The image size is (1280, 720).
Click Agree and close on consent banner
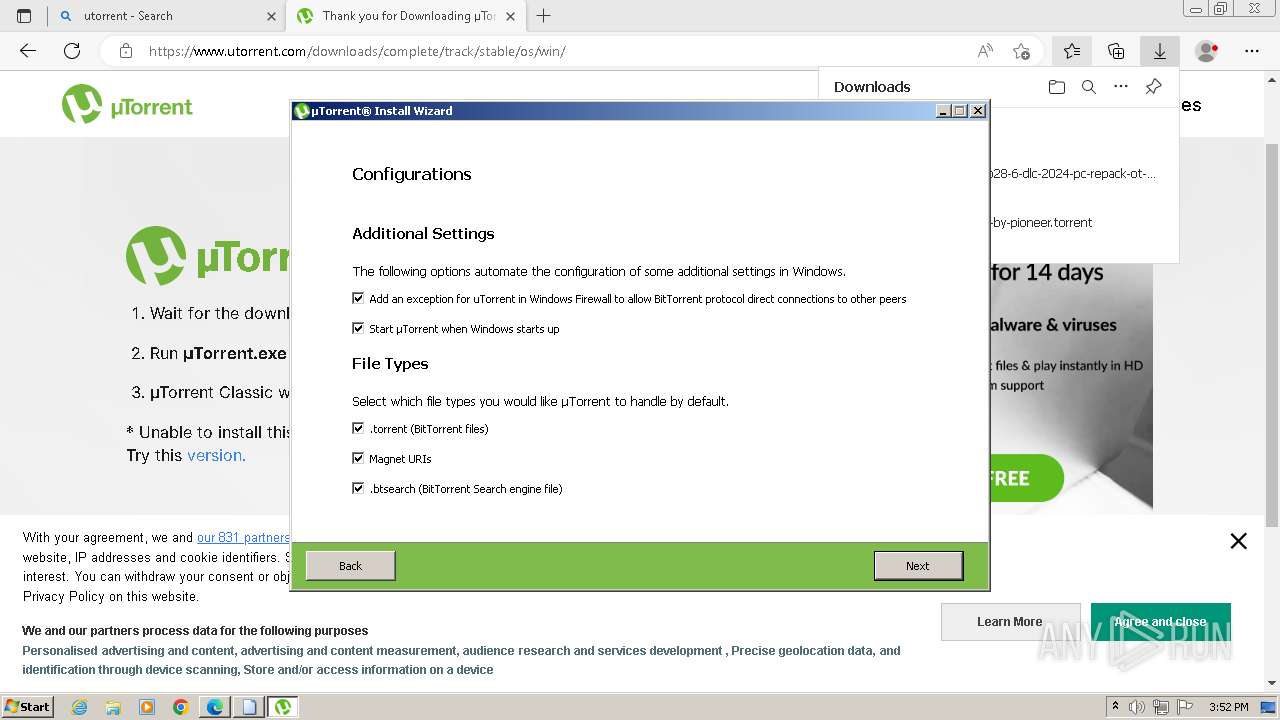point(1160,622)
